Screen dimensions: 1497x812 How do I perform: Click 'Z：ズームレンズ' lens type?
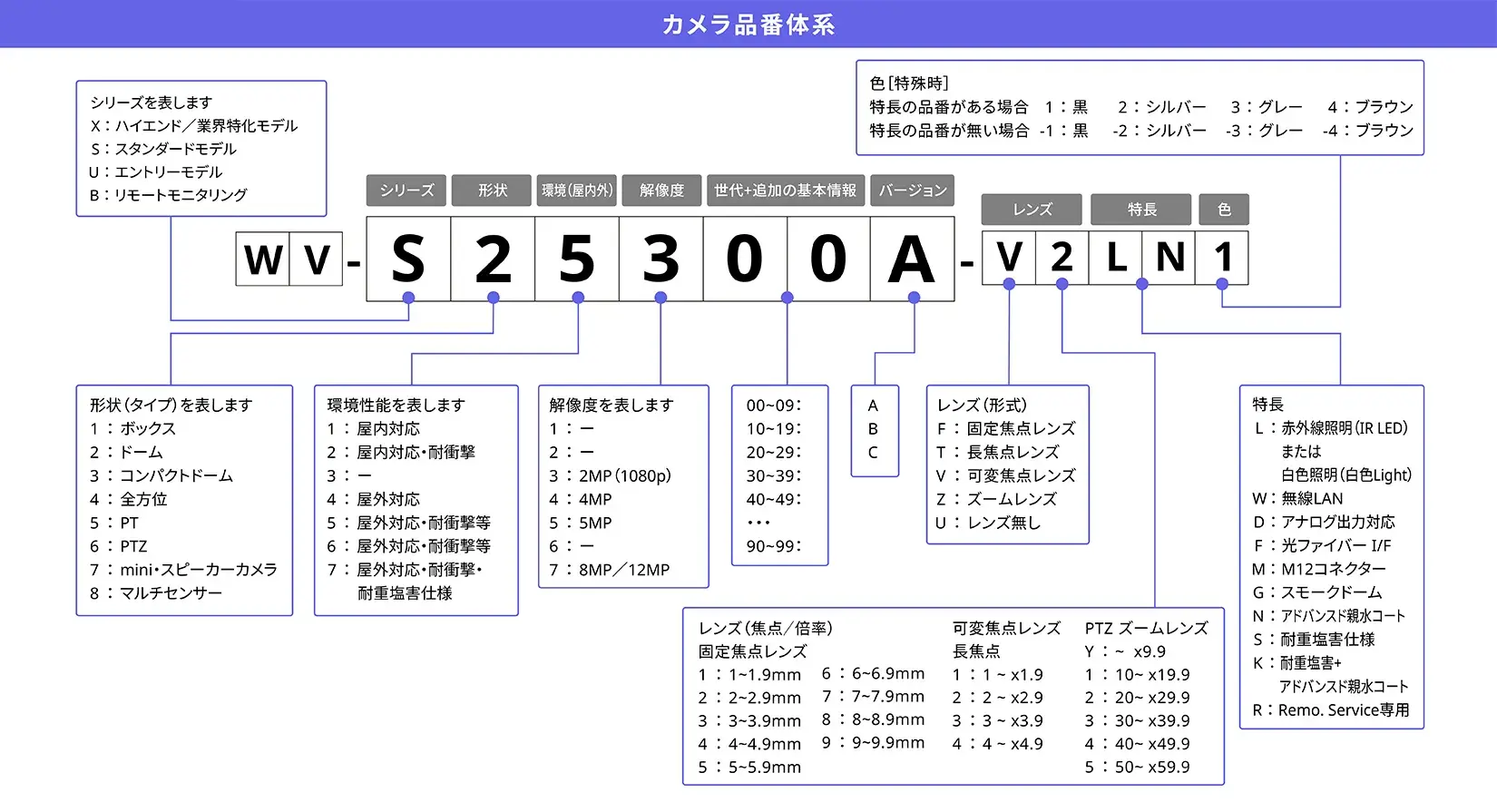click(x=996, y=499)
